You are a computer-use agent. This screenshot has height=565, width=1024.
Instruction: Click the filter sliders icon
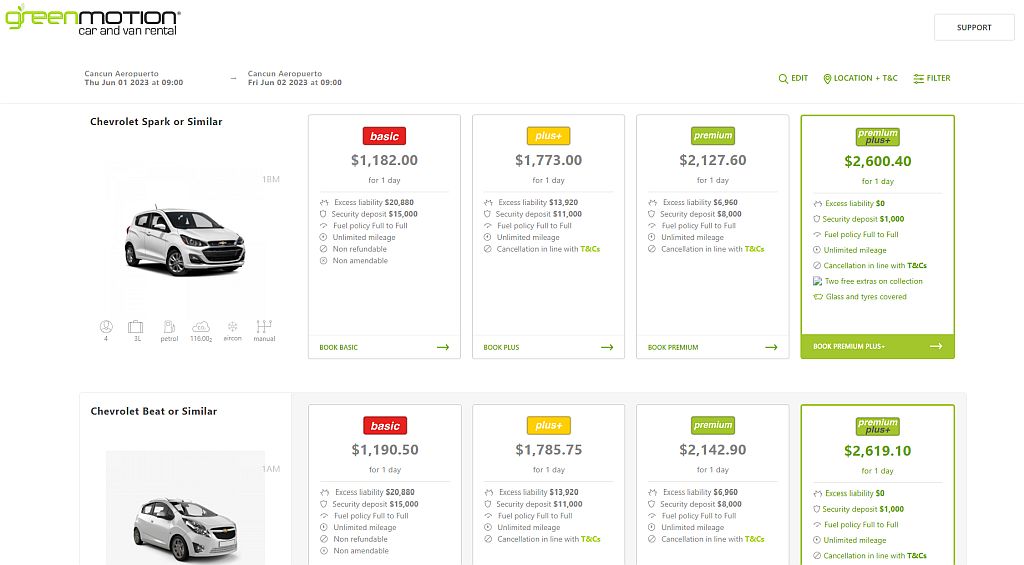click(x=918, y=78)
